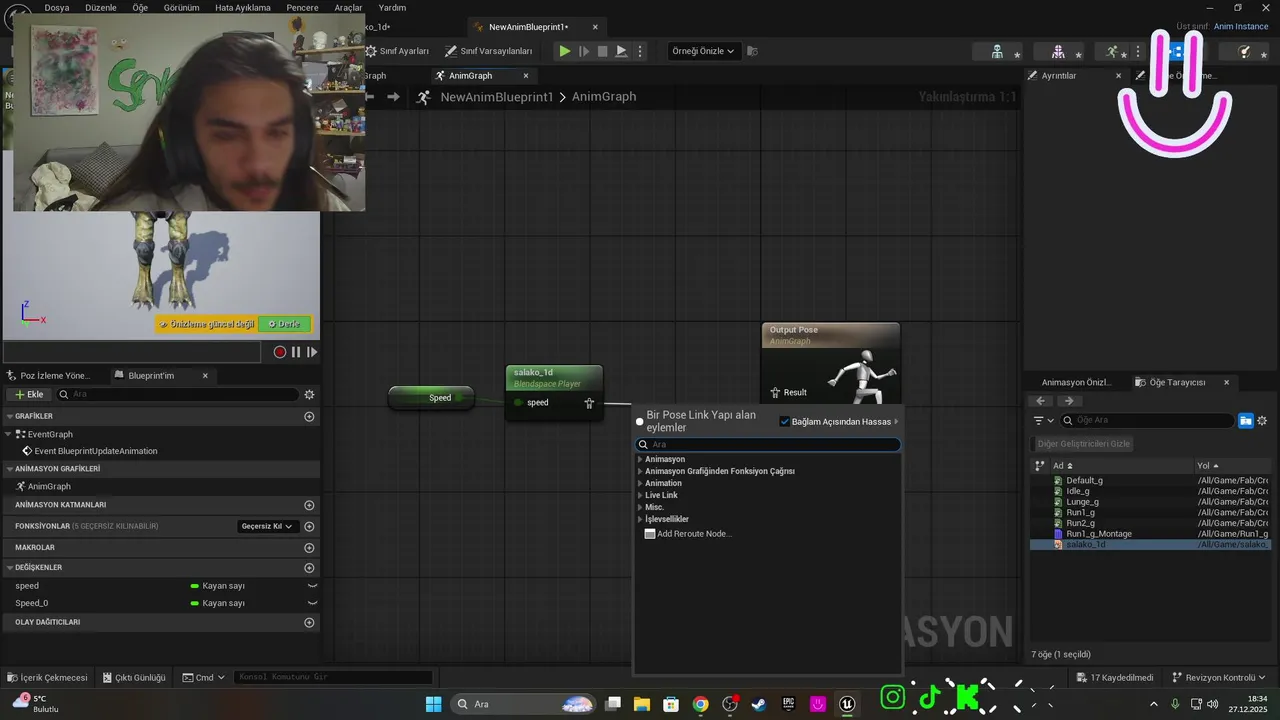
Task: Toggle visibility eye for the speed variable
Action: (x=312, y=586)
